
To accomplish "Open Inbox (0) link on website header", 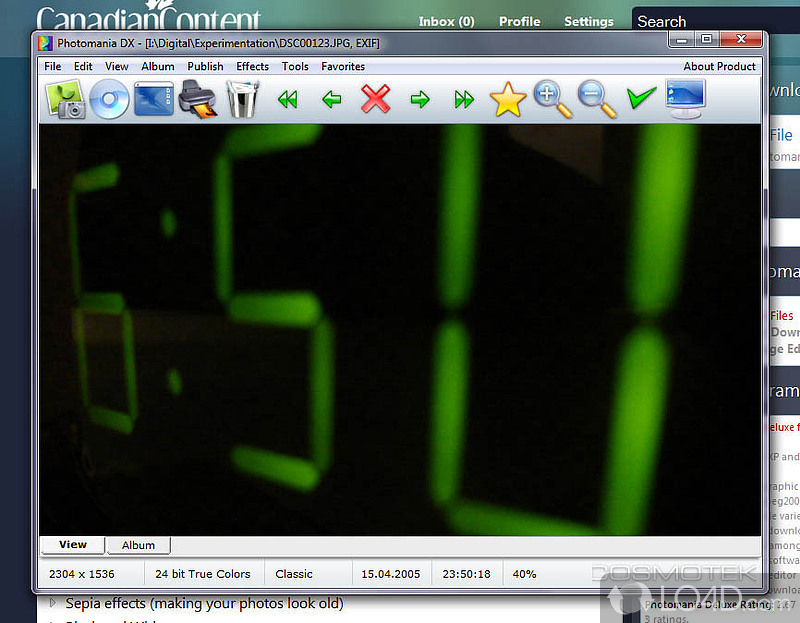I will 446,21.
